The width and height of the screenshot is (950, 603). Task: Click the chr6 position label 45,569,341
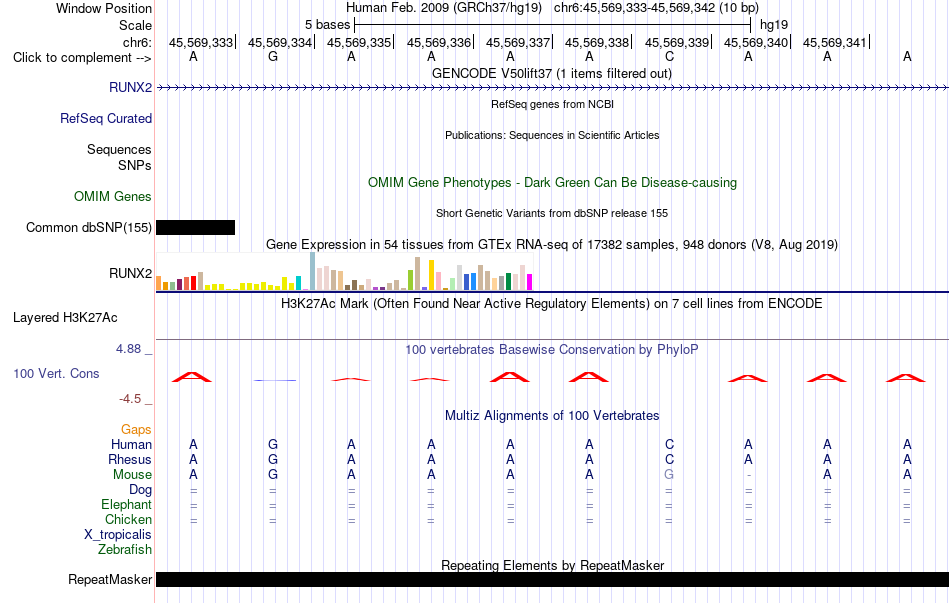click(x=834, y=42)
